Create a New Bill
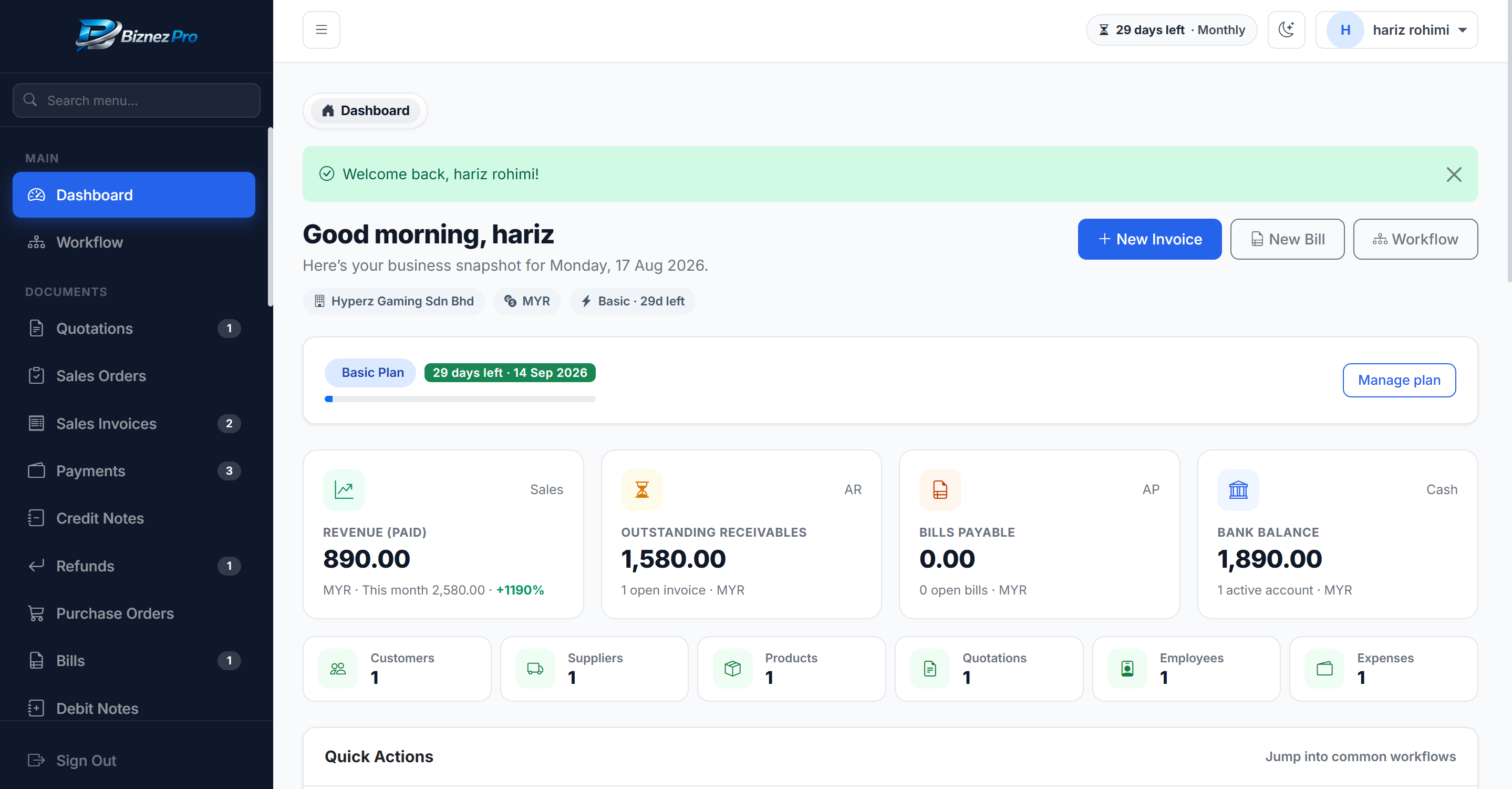Image resolution: width=1512 pixels, height=789 pixels. [x=1287, y=239]
